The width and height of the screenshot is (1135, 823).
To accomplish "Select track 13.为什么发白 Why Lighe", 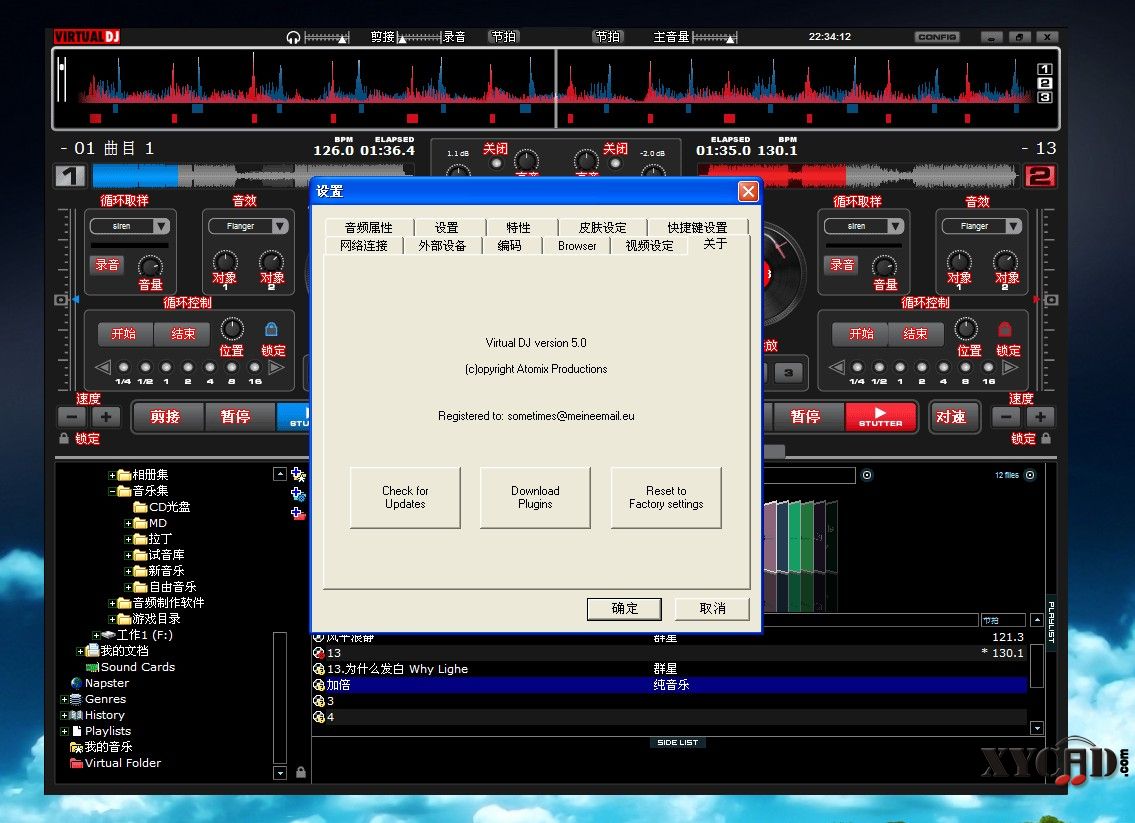I will tap(670, 669).
